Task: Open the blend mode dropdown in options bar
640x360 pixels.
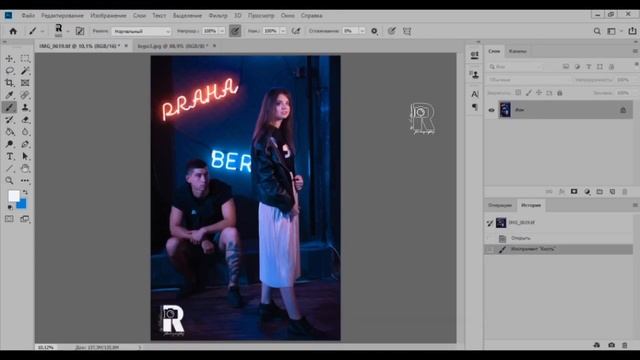Action: click(x=141, y=31)
